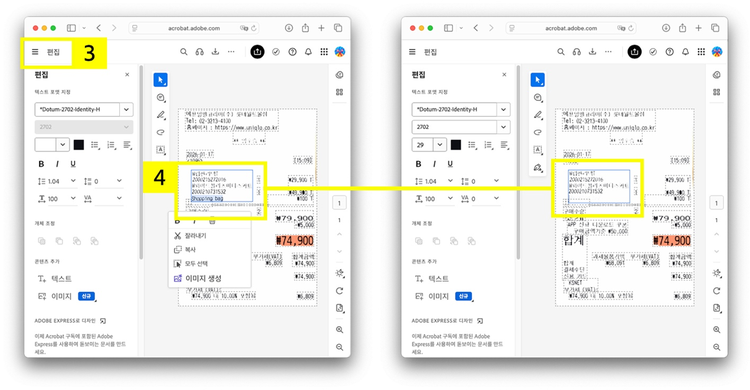Click download icon in left window header
Image resolution: width=750 pixels, height=390 pixels.
tap(215, 52)
